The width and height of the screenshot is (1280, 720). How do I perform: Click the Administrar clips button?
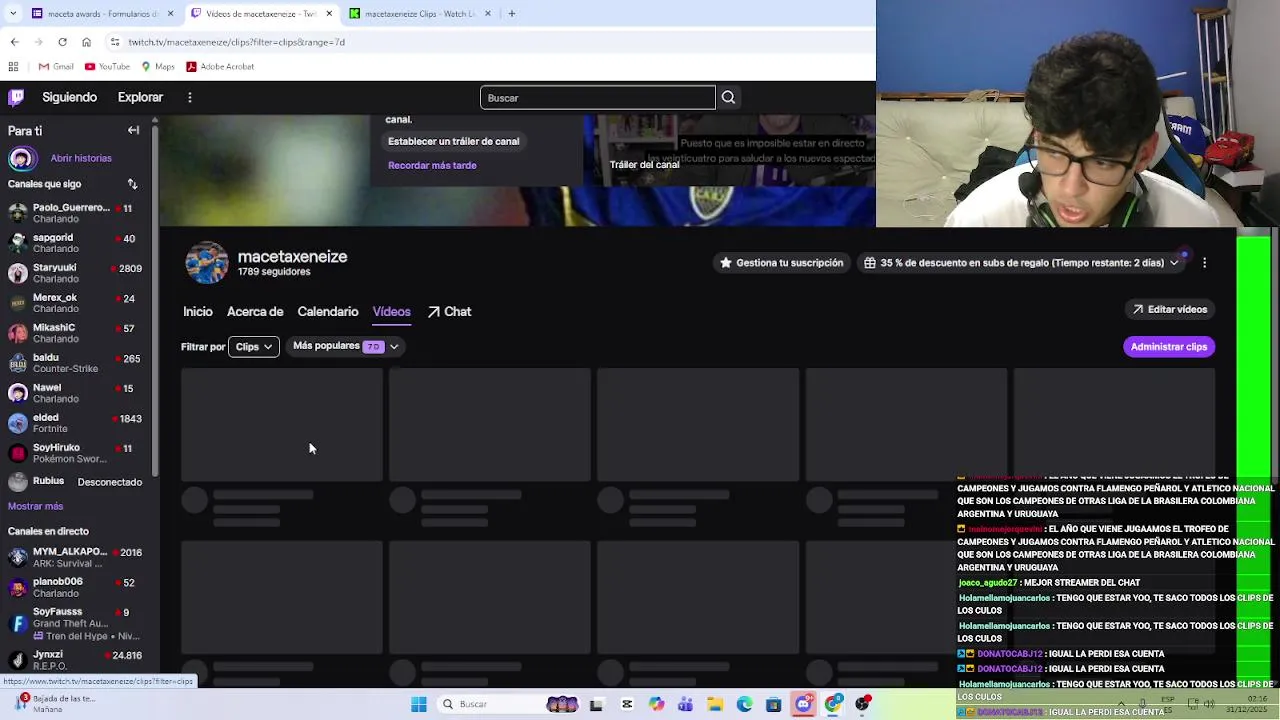[1168, 346]
